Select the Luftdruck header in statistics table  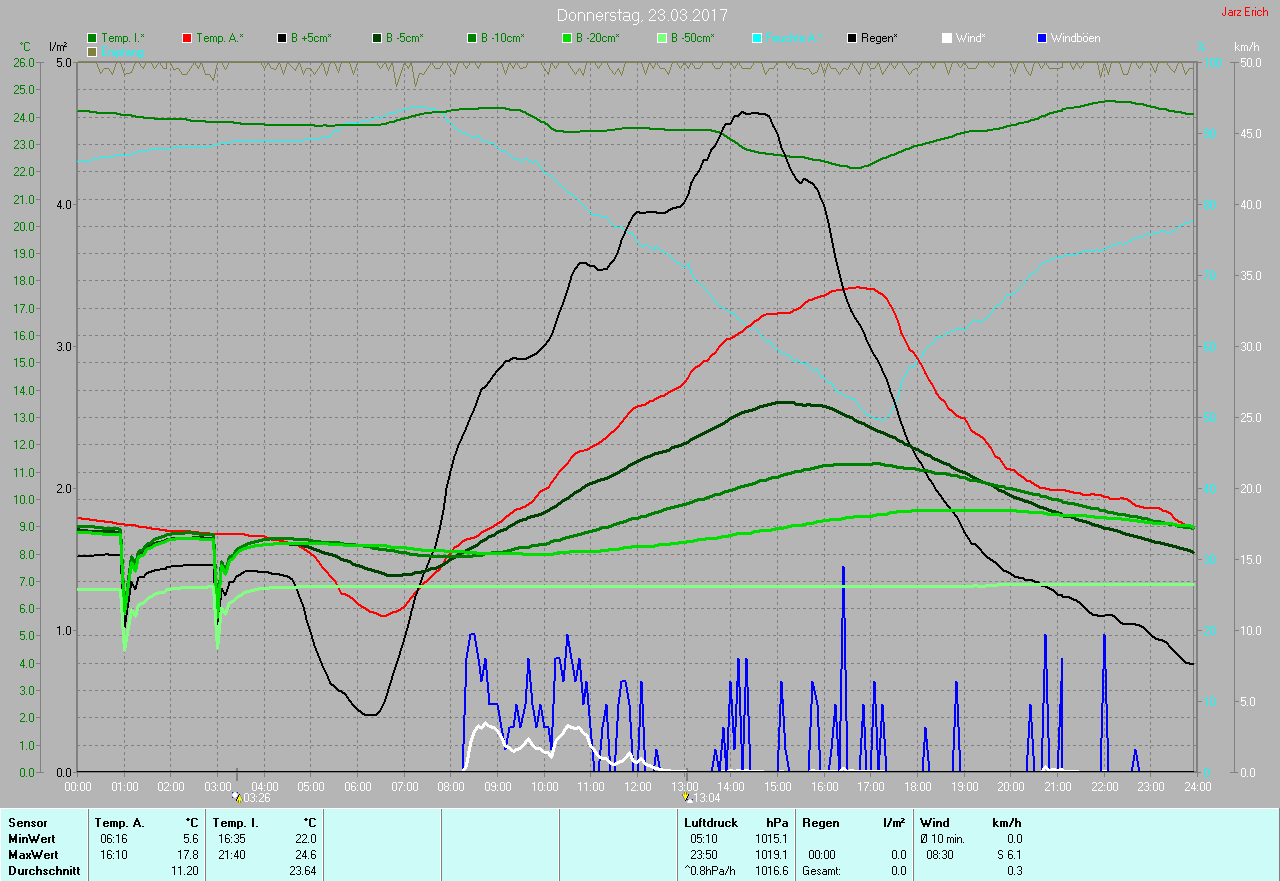711,823
